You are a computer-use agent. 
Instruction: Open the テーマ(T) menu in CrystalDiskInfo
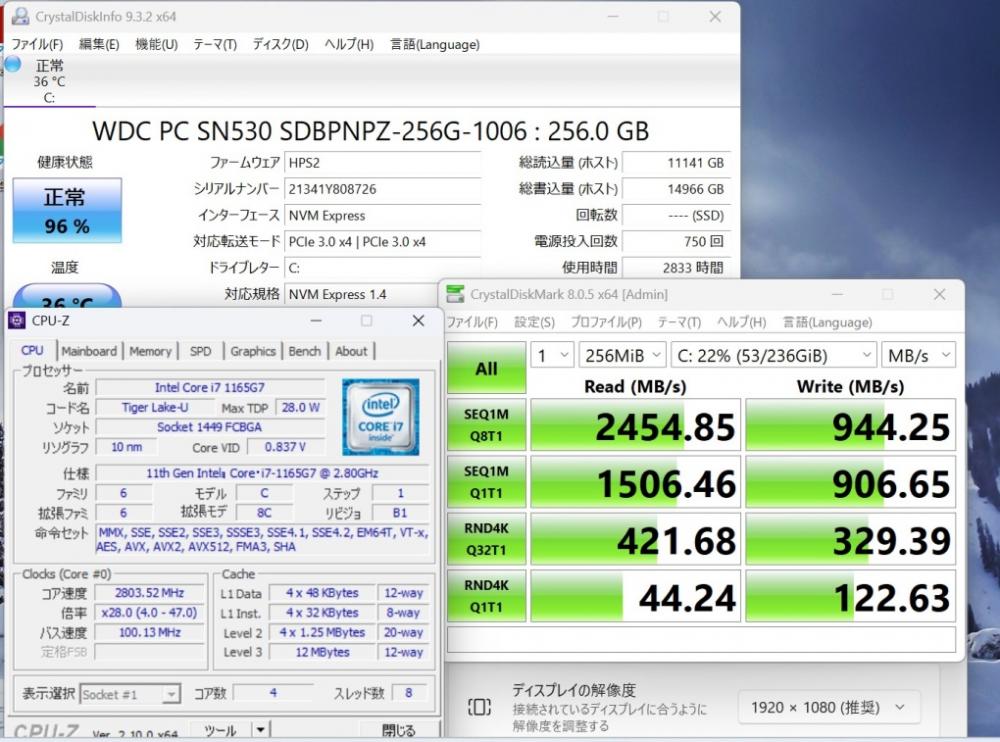pyautogui.click(x=215, y=45)
